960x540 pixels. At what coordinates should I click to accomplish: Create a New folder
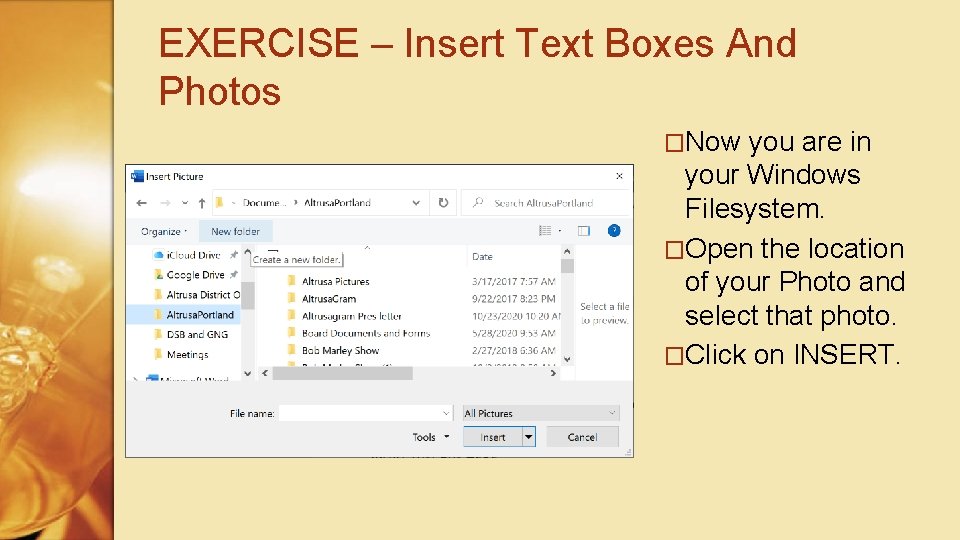pos(235,231)
